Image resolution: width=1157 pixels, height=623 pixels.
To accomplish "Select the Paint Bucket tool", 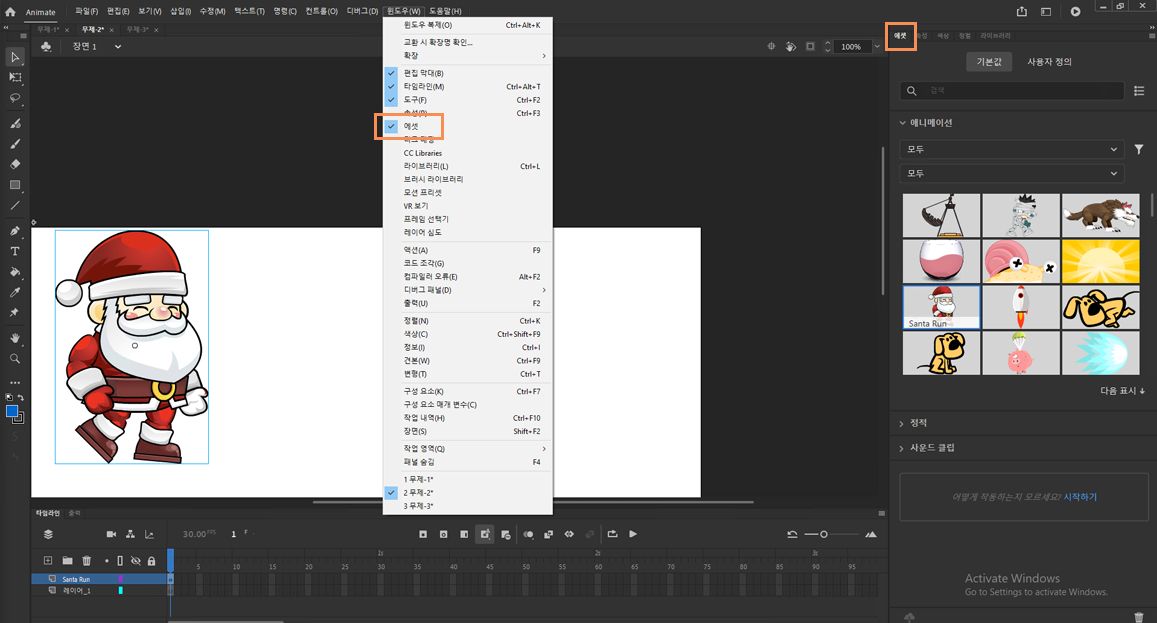I will [15, 272].
